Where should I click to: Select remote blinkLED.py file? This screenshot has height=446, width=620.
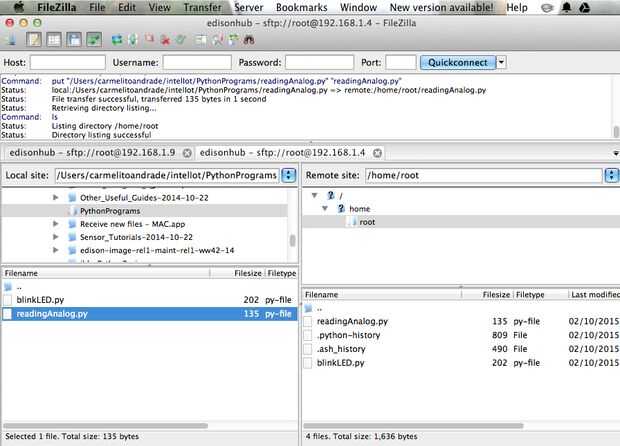(x=461, y=363)
